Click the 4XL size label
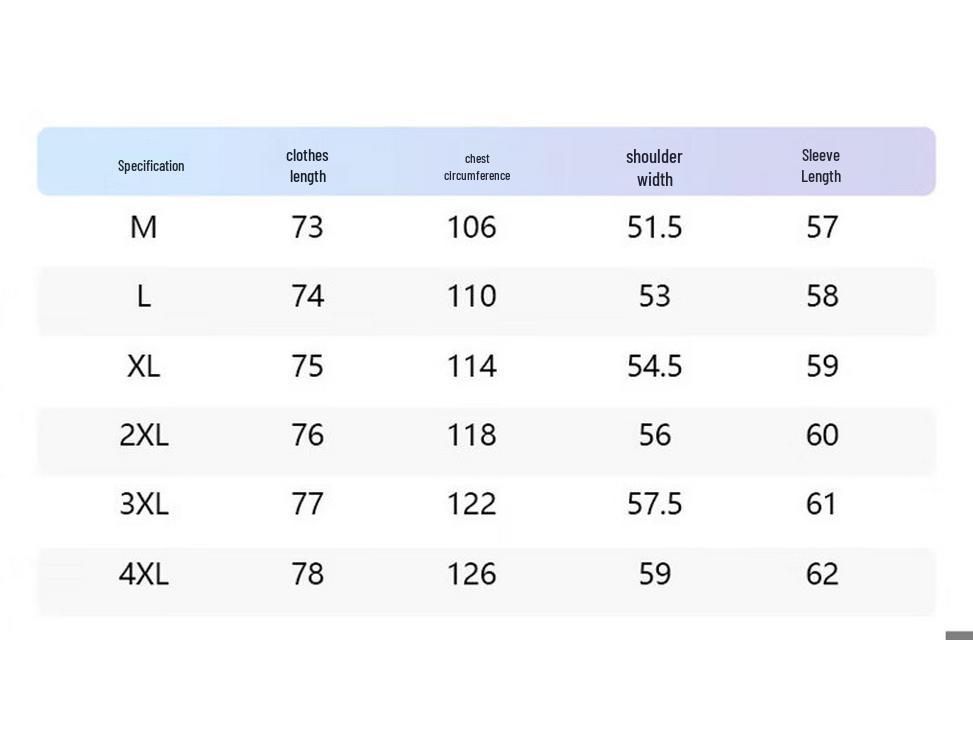 point(143,574)
